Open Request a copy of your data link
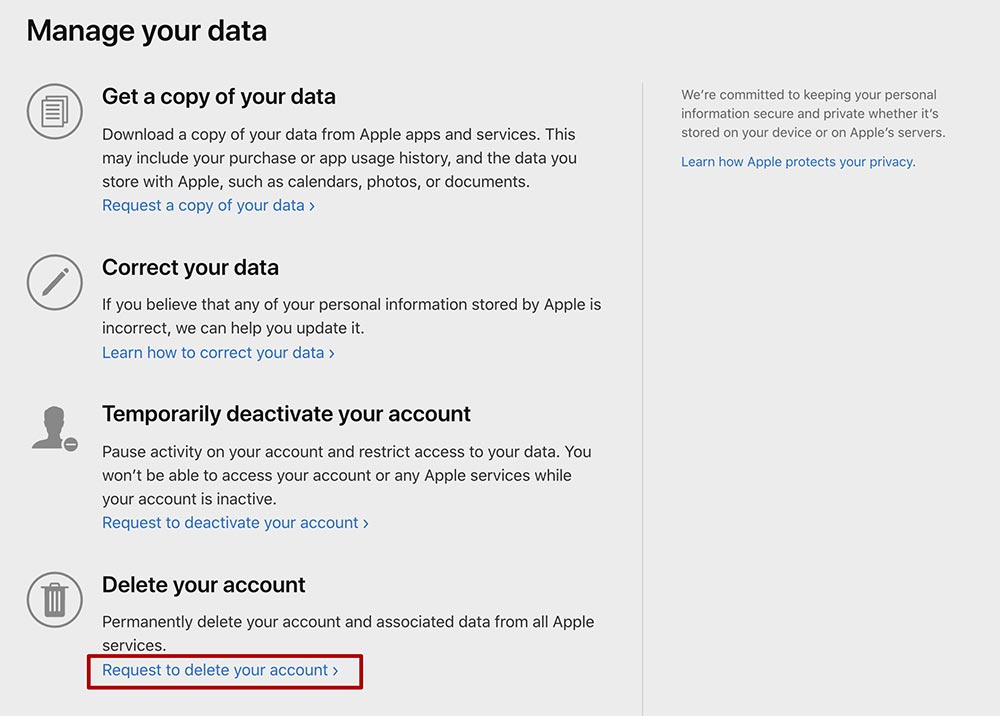 [209, 205]
